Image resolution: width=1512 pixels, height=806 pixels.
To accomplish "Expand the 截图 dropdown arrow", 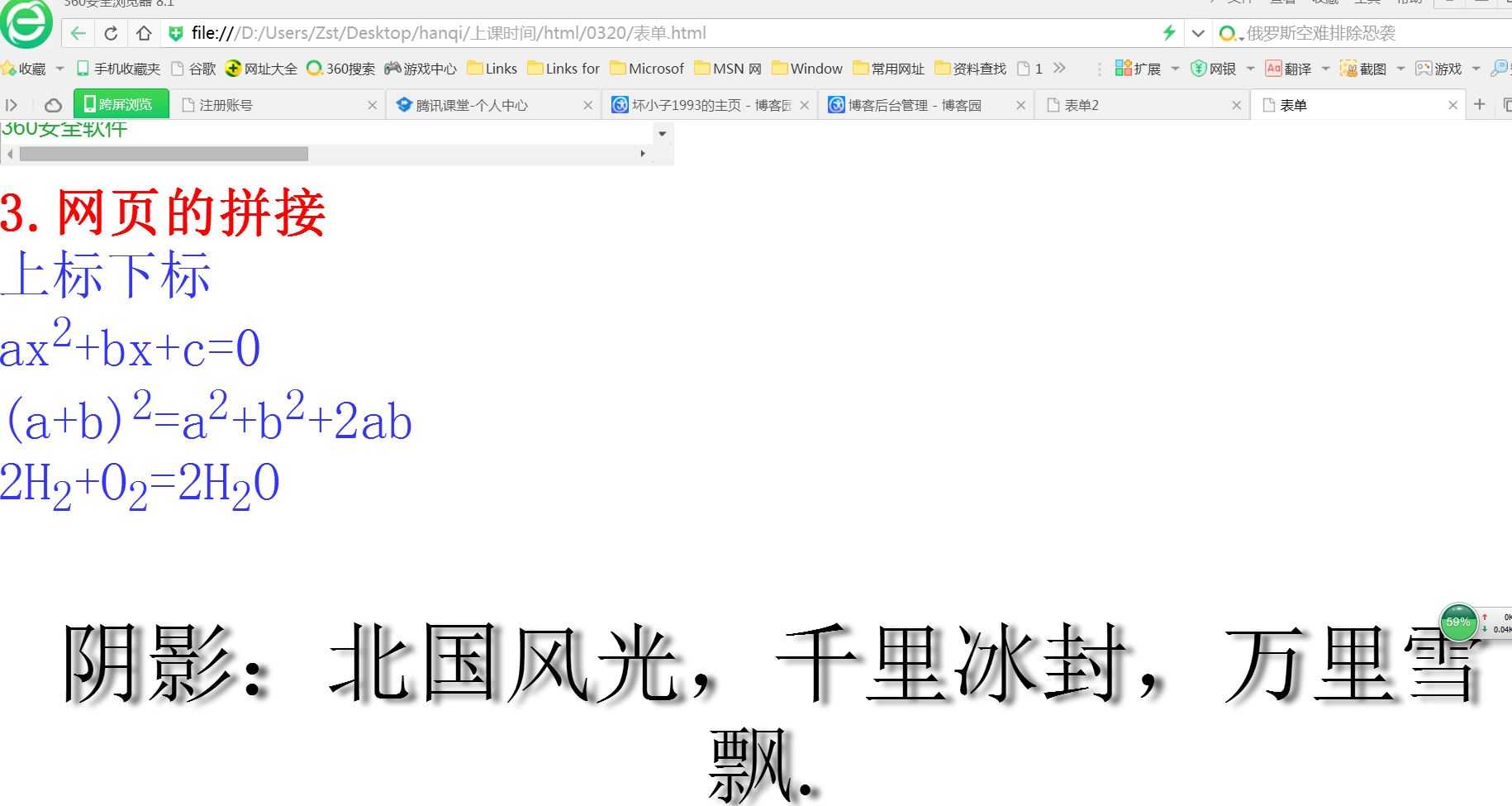I will click(1400, 69).
